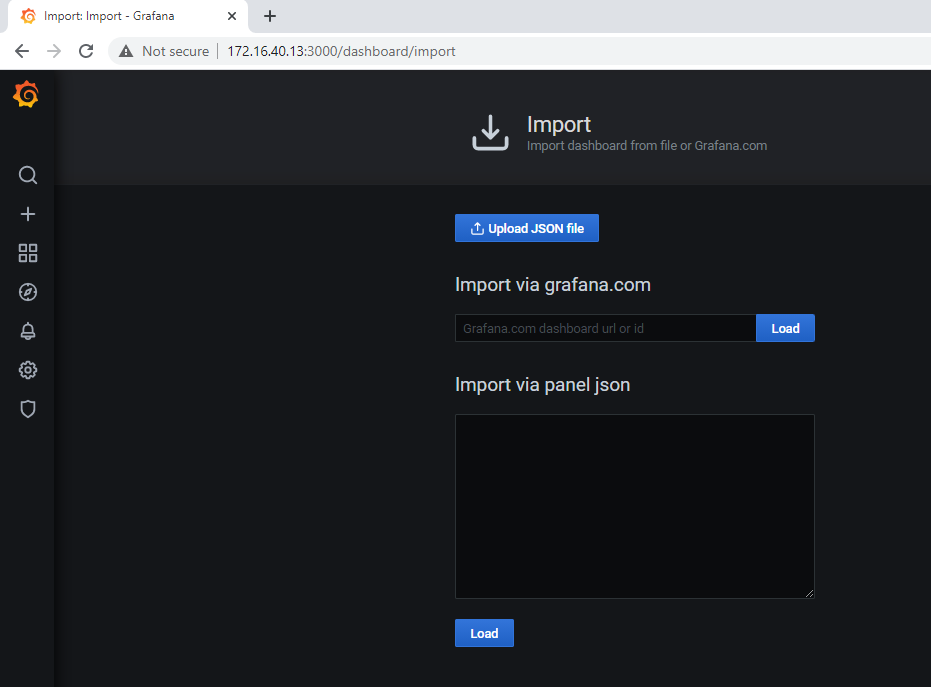931x687 pixels.
Task: Click the address bar URL
Action: pyautogui.click(x=341, y=52)
